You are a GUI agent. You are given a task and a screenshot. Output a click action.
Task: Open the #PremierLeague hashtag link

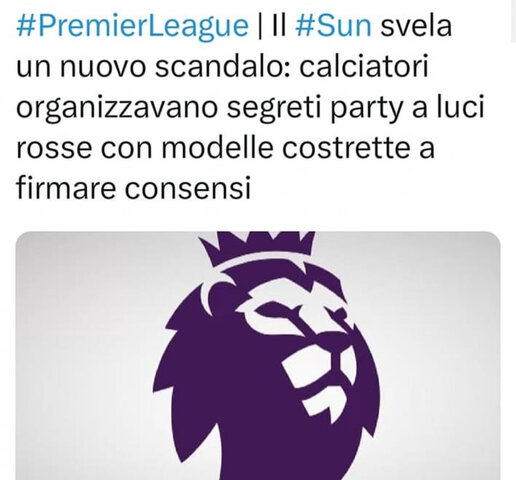(x=132, y=27)
